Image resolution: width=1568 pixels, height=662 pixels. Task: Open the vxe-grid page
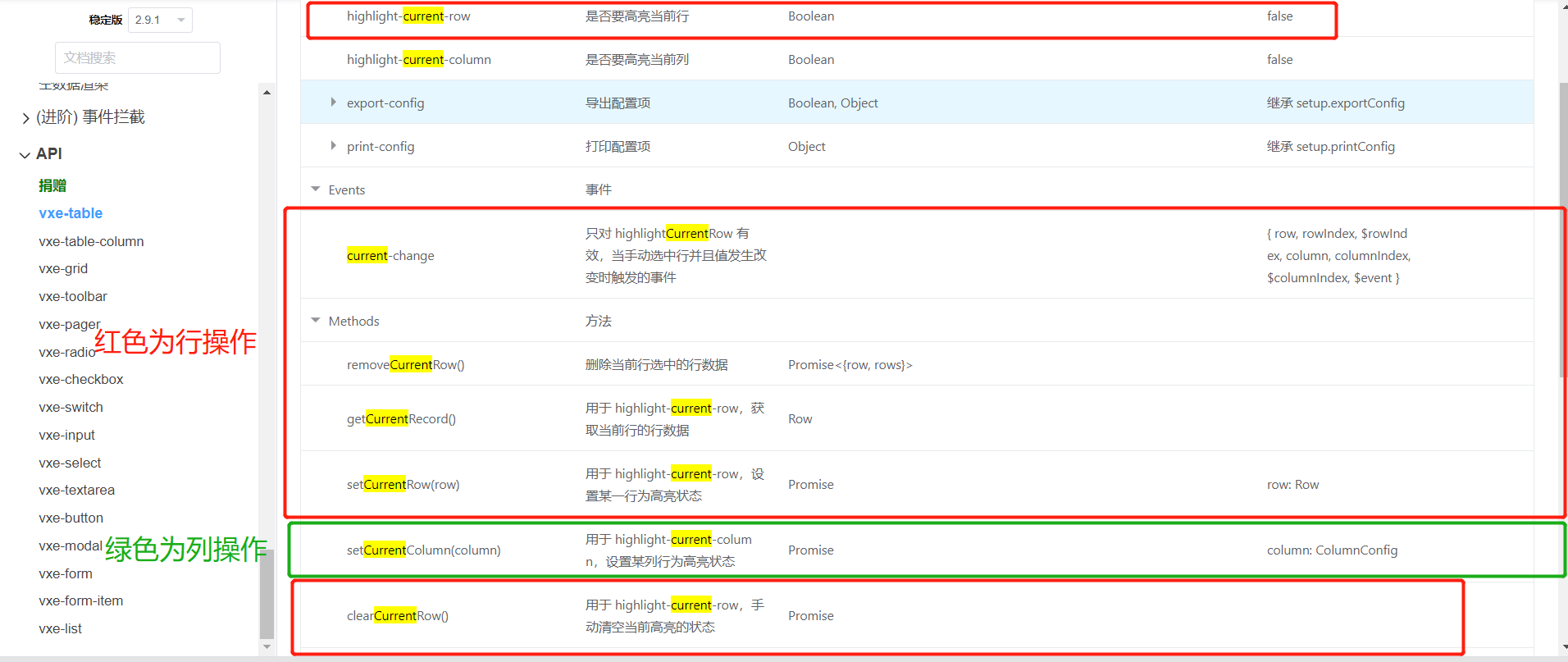point(63,268)
